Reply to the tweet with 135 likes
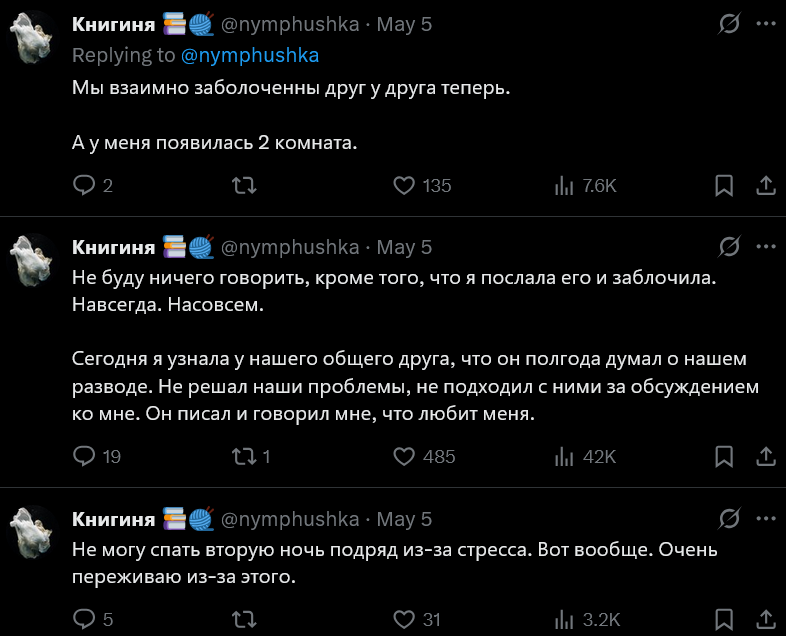786x636 pixels. [85, 185]
